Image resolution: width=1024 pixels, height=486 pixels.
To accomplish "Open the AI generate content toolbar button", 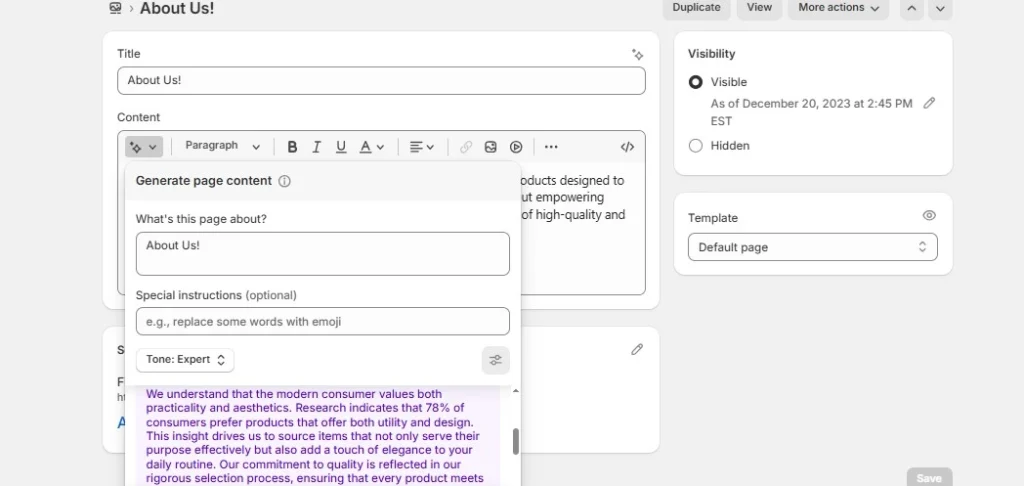I will pos(144,147).
